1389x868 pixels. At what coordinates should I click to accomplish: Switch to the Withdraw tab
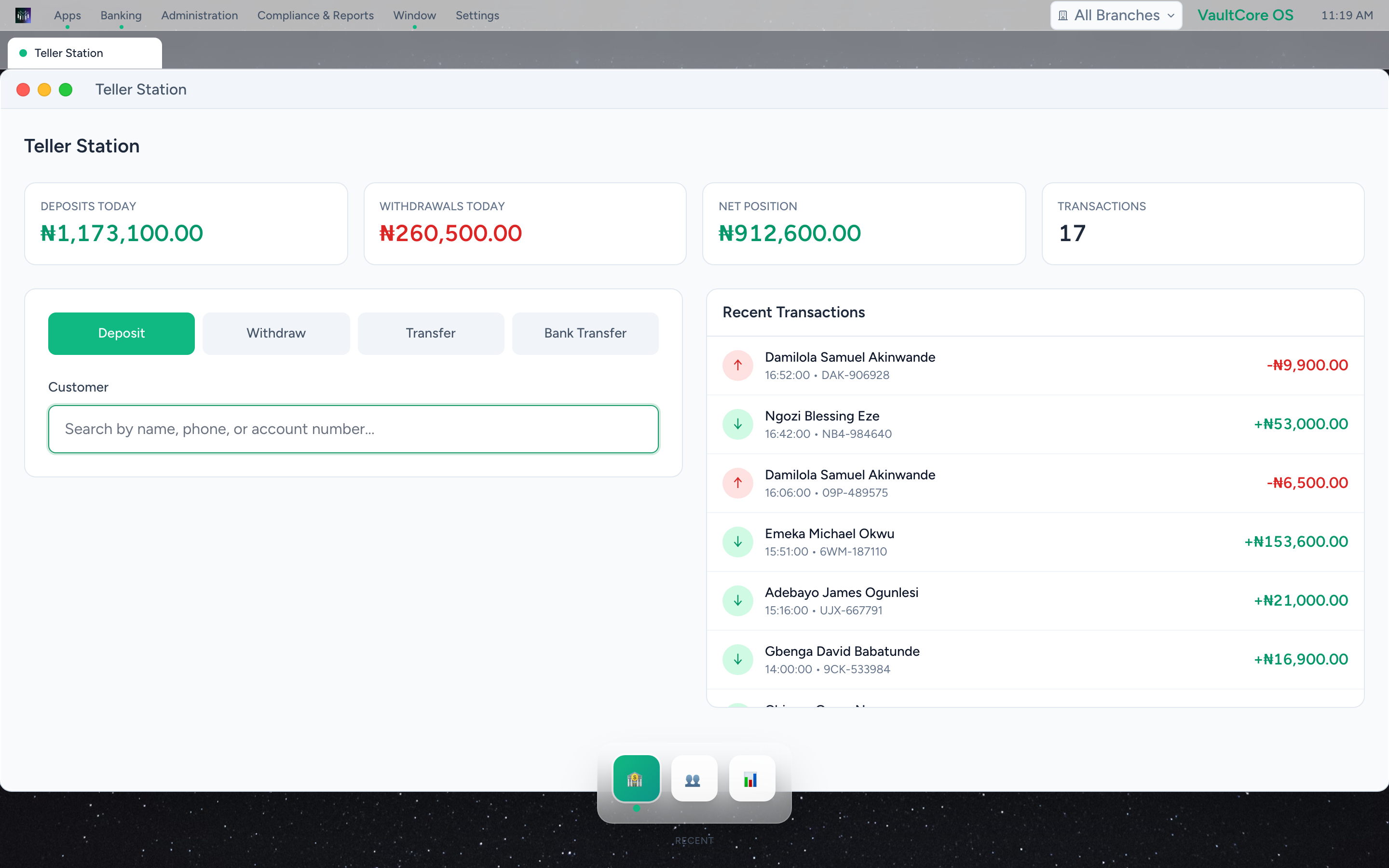(x=276, y=333)
